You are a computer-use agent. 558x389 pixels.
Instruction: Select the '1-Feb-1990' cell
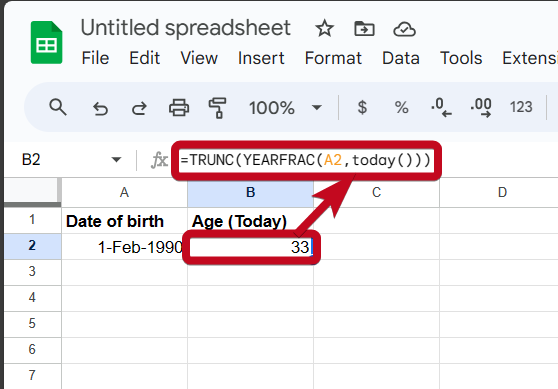click(124, 247)
